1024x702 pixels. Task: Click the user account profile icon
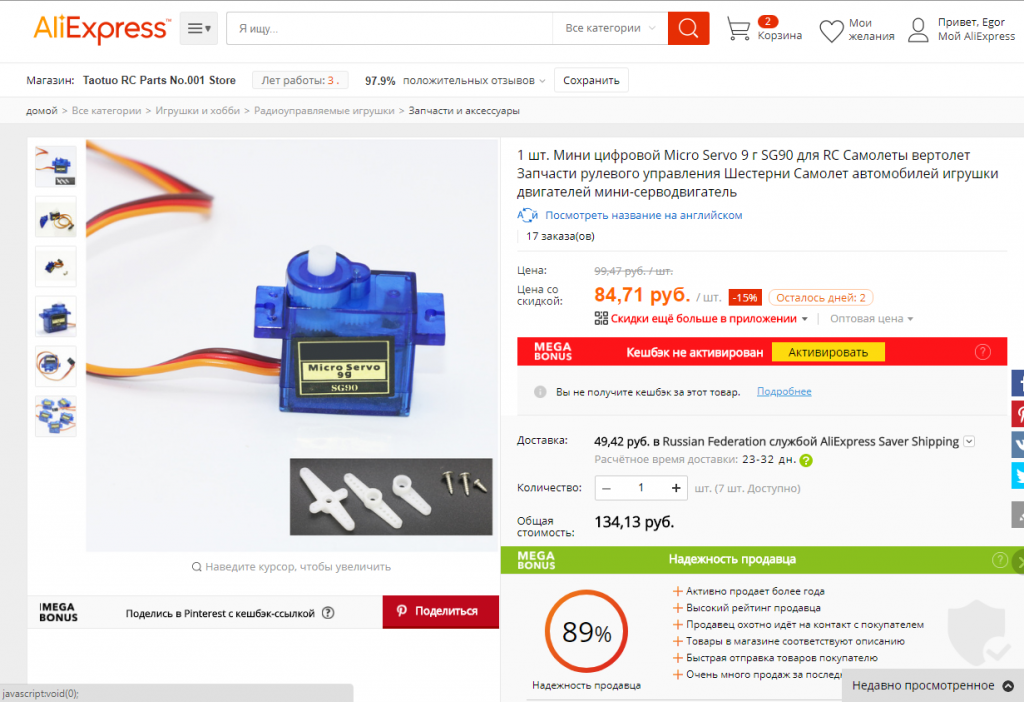click(x=918, y=30)
